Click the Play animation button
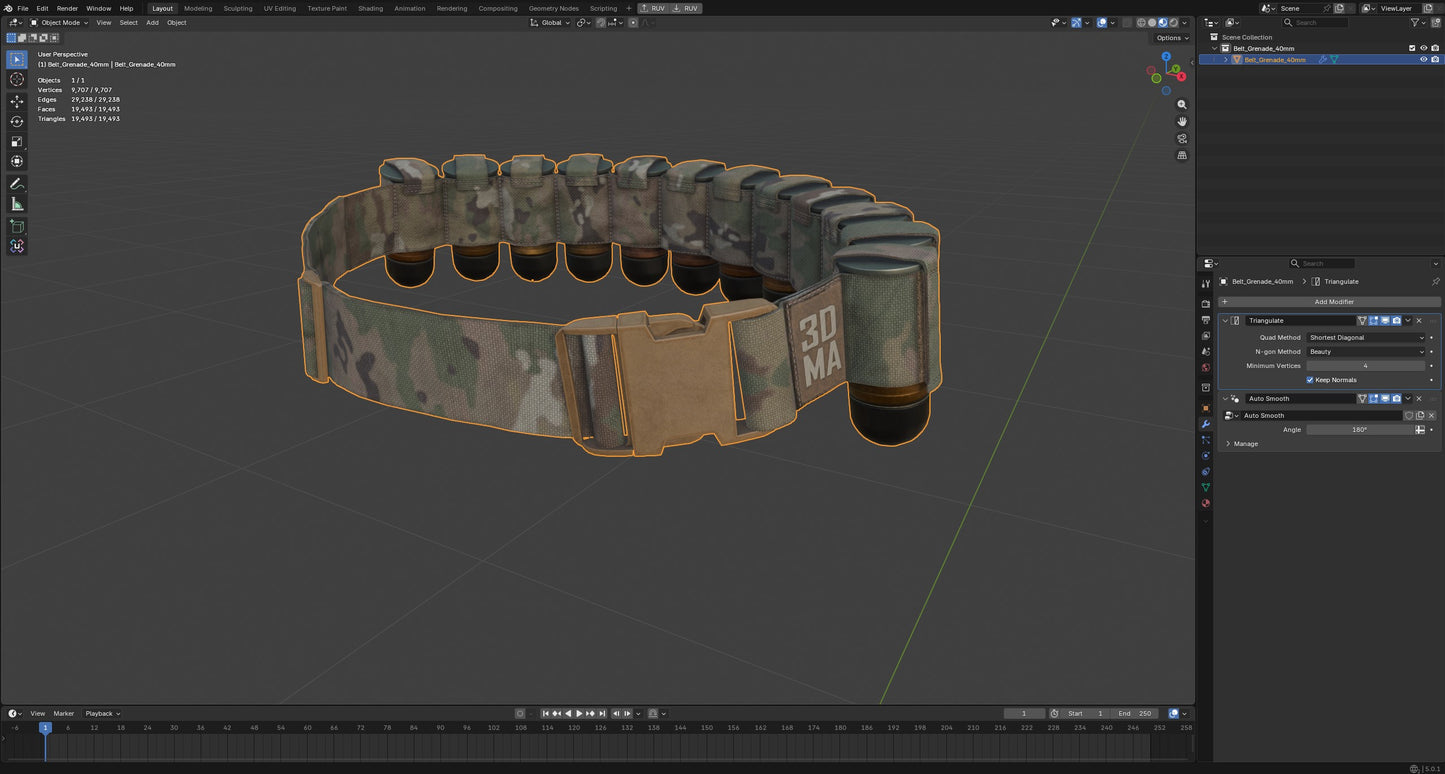Viewport: 1445px width, 774px height. [x=579, y=713]
